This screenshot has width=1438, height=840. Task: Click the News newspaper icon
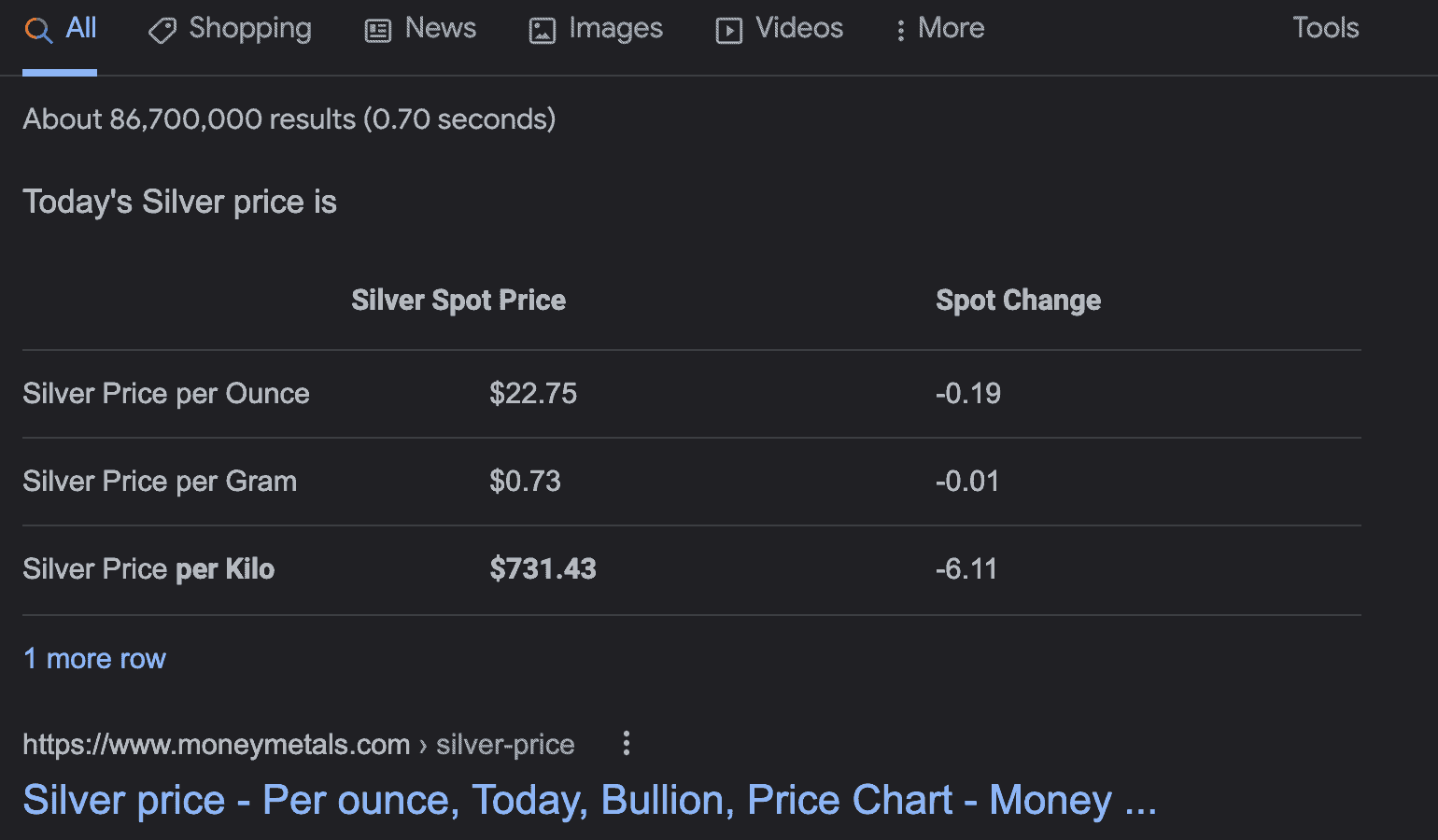point(378,31)
